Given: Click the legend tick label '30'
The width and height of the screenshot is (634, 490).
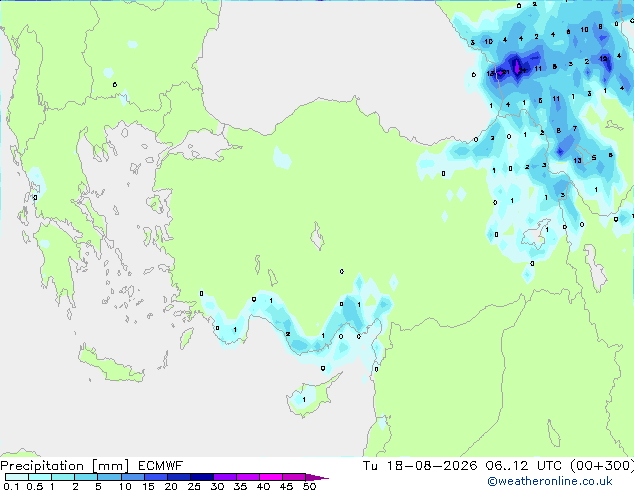Looking at the screenshot, I should point(217,486).
